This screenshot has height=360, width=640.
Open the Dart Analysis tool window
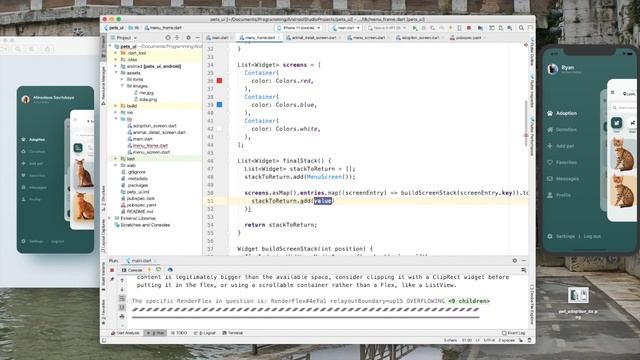pos(125,333)
